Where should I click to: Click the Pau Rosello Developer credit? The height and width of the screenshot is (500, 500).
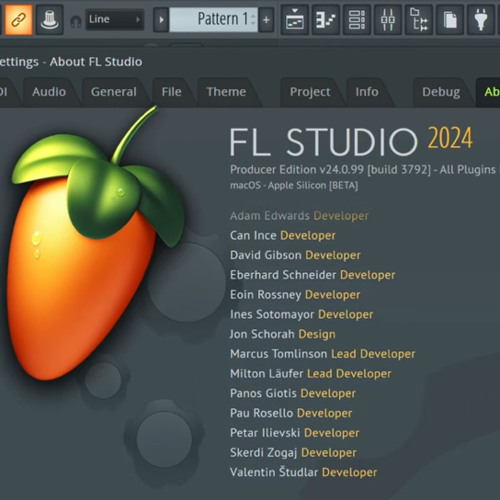(291, 413)
